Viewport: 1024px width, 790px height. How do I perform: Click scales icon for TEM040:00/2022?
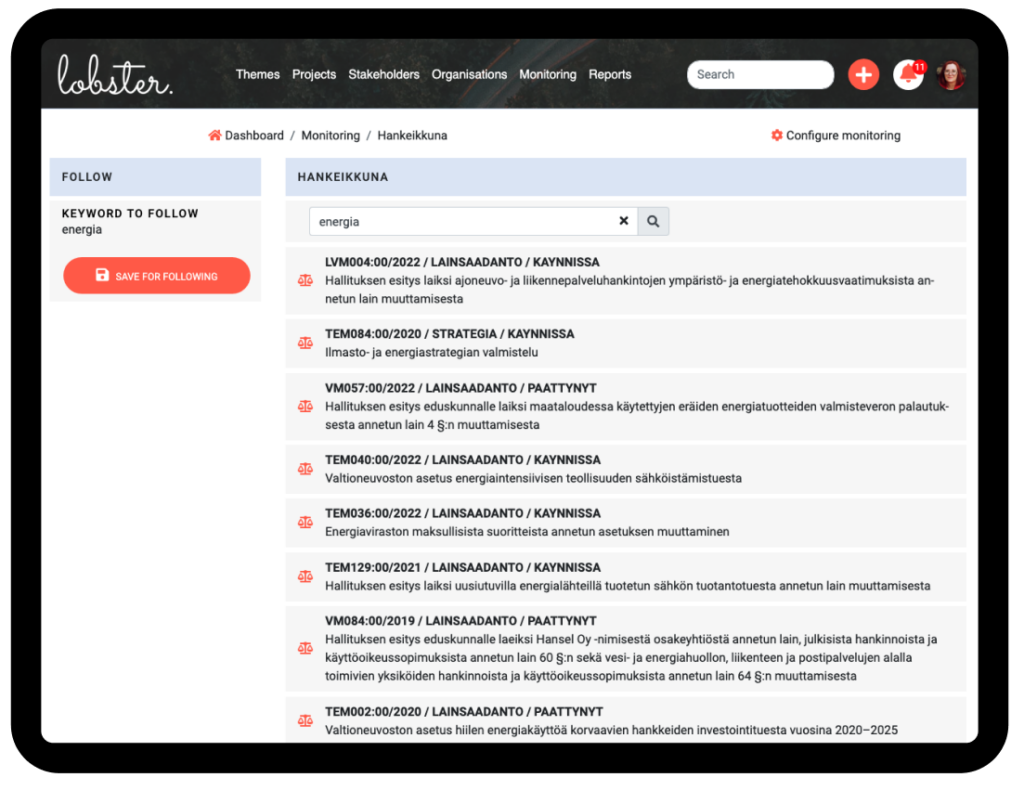[305, 469]
